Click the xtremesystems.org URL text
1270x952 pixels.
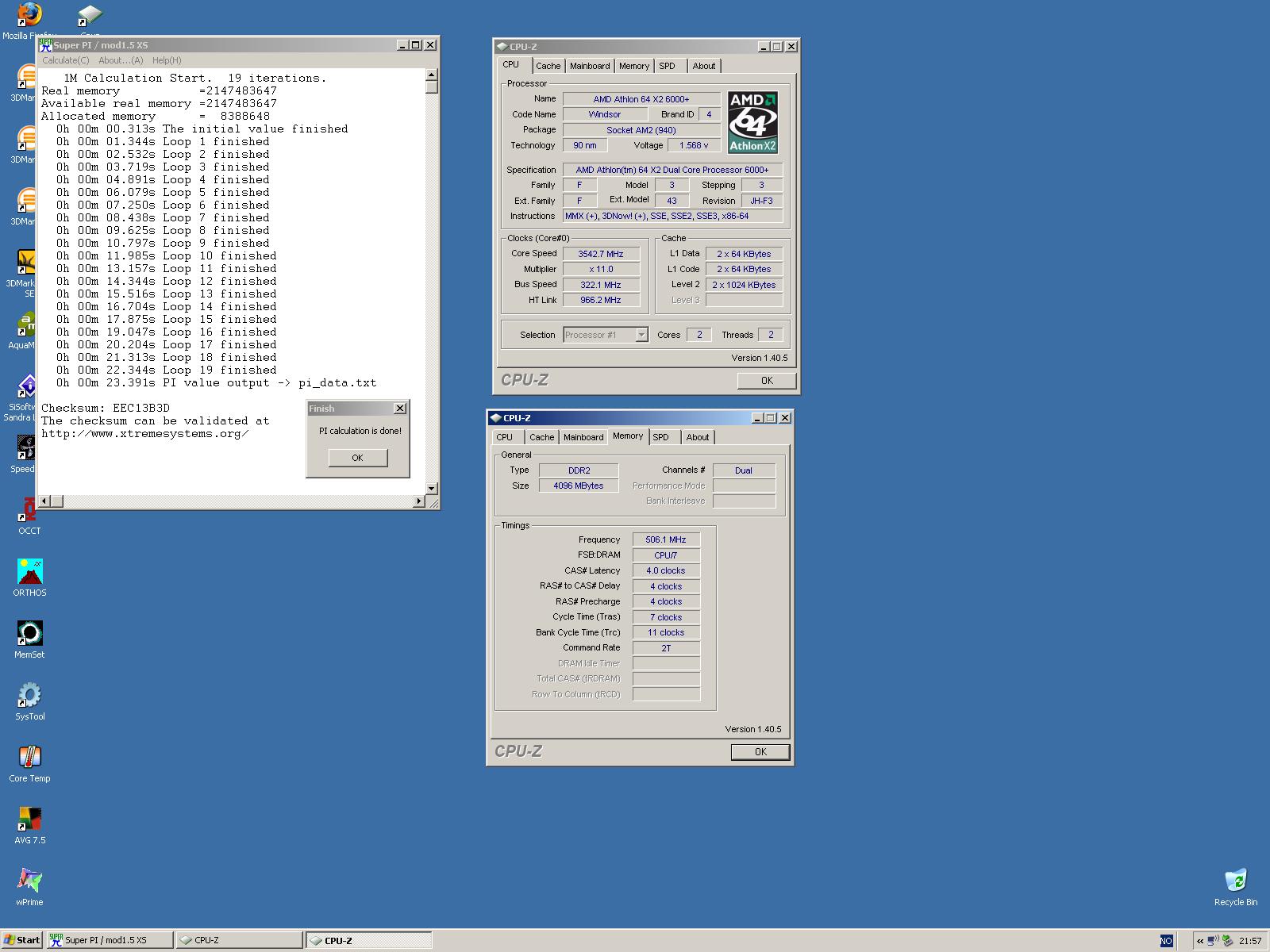[145, 433]
